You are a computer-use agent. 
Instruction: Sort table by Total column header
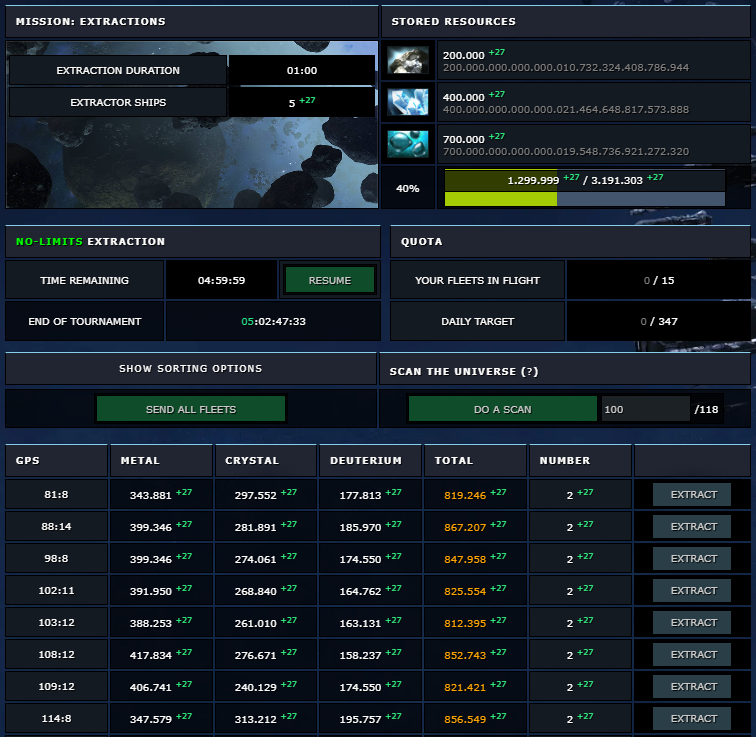tap(475, 460)
